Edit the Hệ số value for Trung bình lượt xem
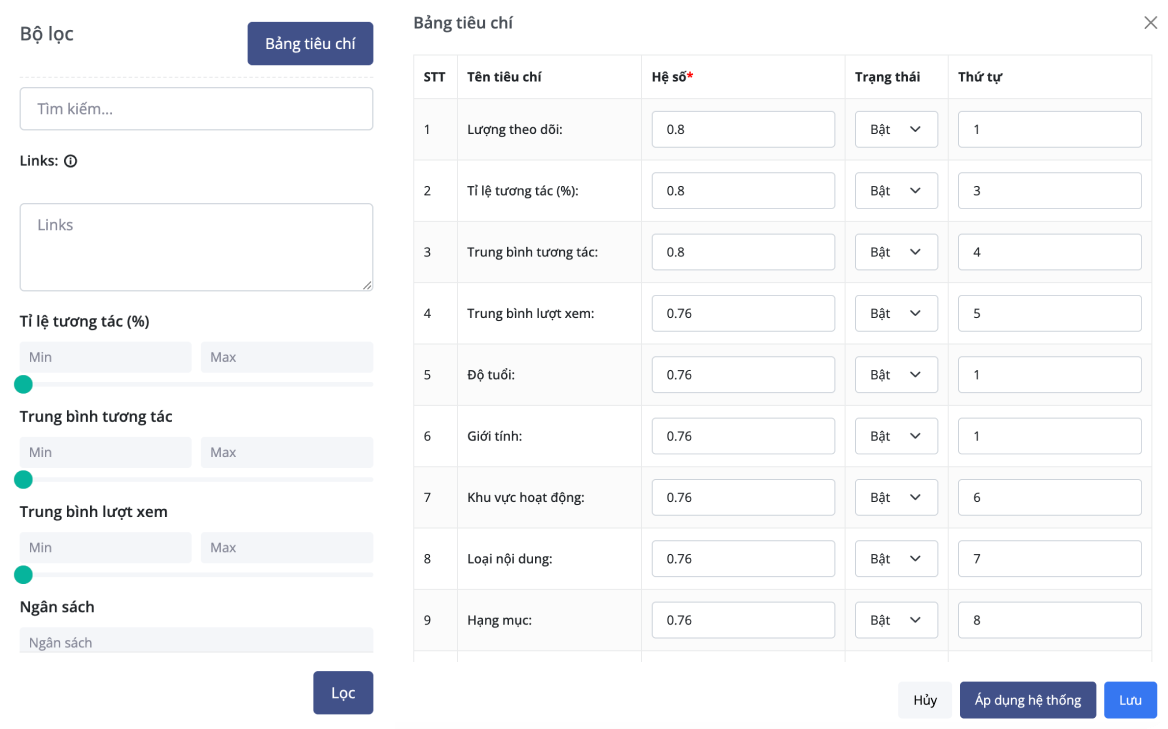 pyautogui.click(x=743, y=313)
